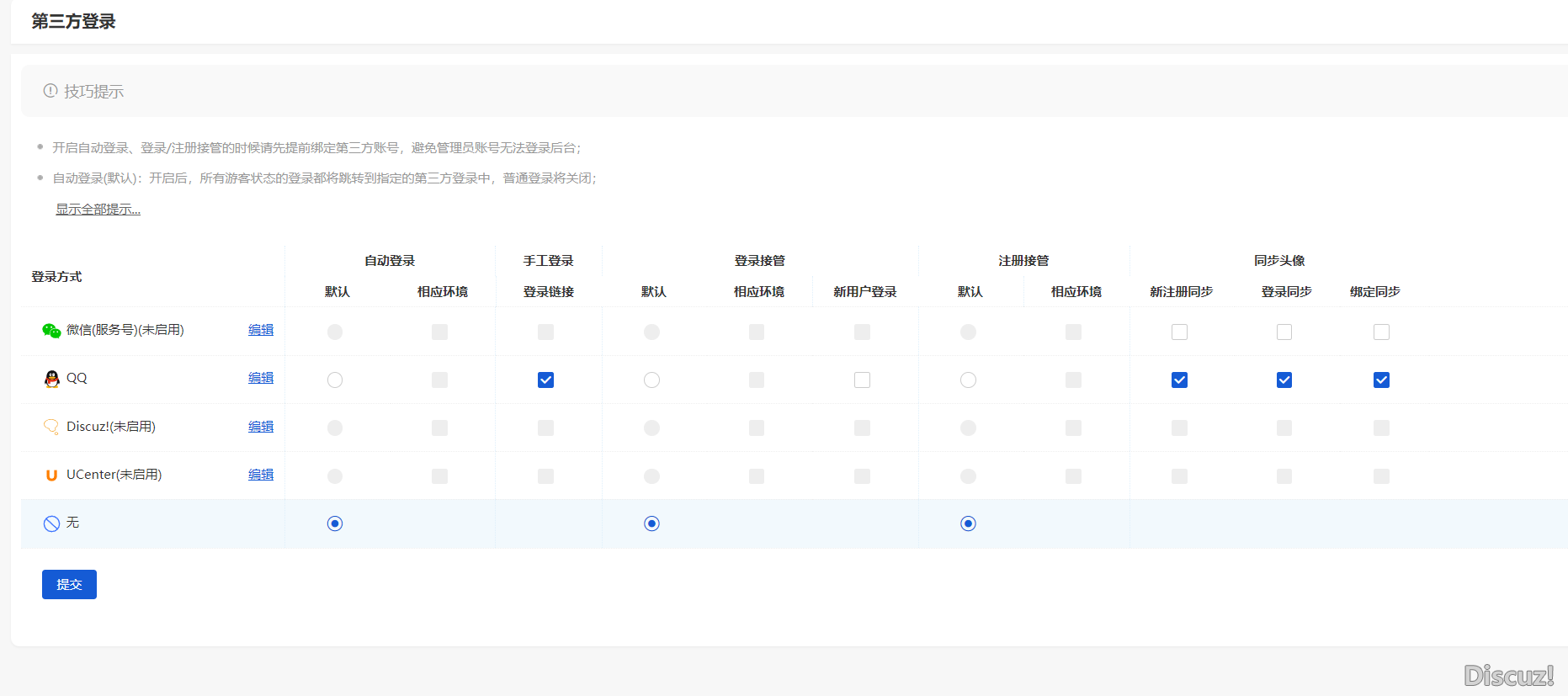Enable QQ 新用户登录 checkbox
1568x696 pixels.
(x=862, y=380)
